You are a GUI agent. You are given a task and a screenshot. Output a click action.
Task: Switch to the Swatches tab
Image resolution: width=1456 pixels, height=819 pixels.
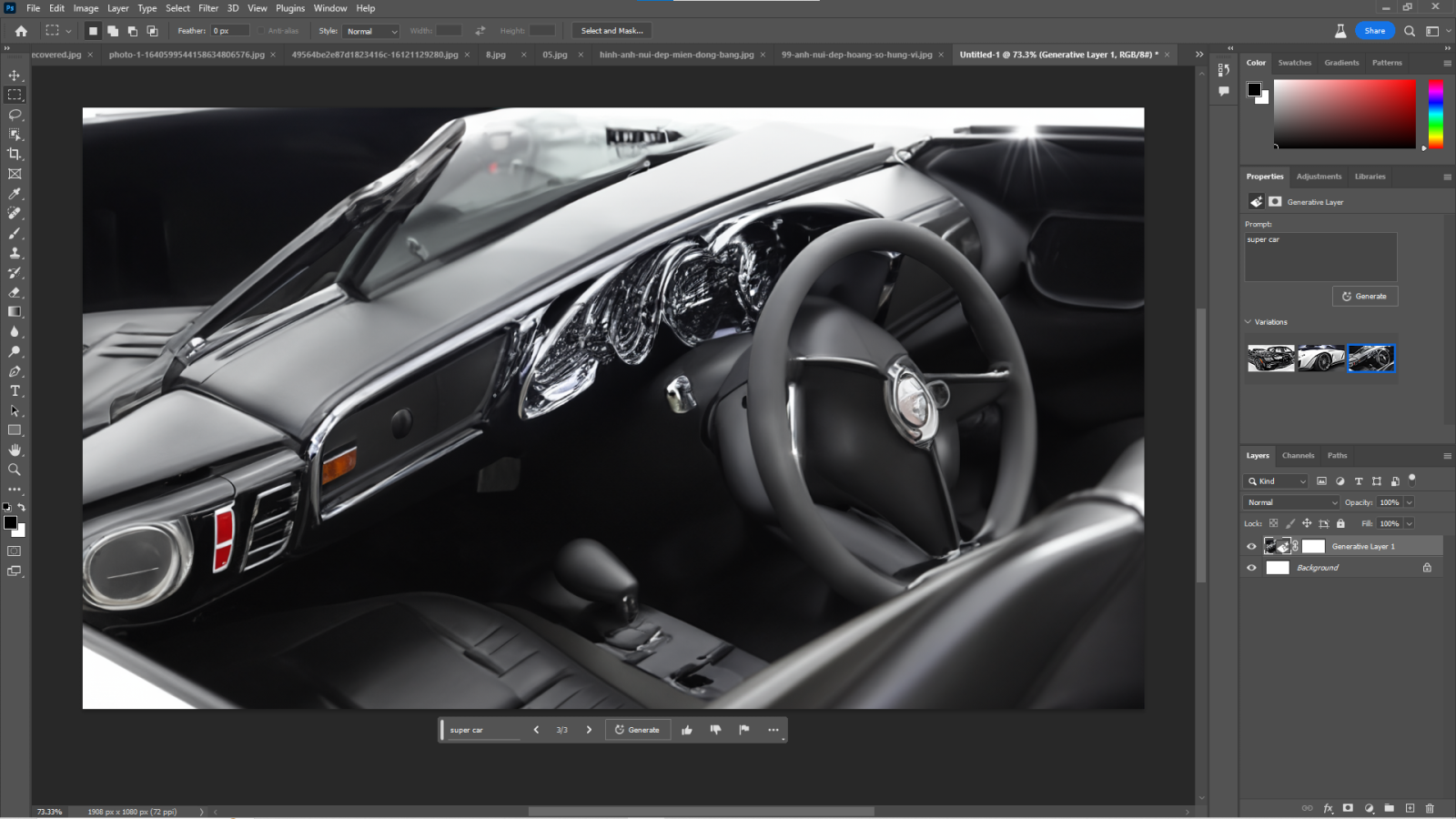coord(1294,63)
